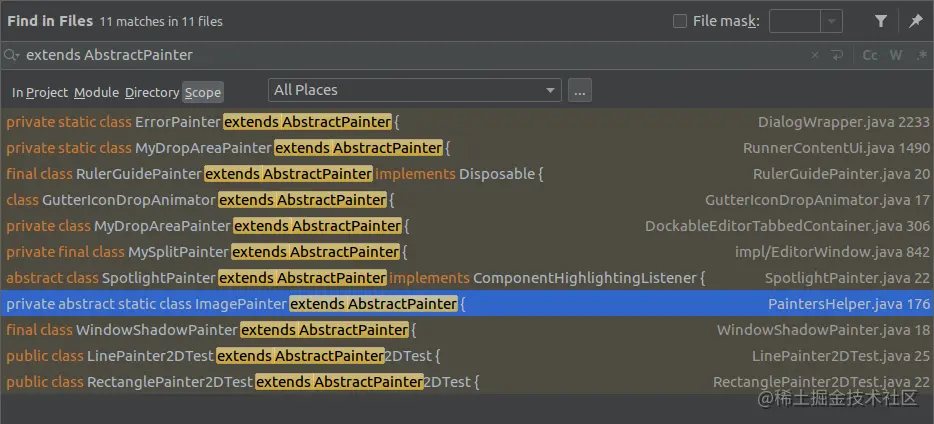934x424 pixels.
Task: Open search history magnifier icon
Action: (12, 55)
